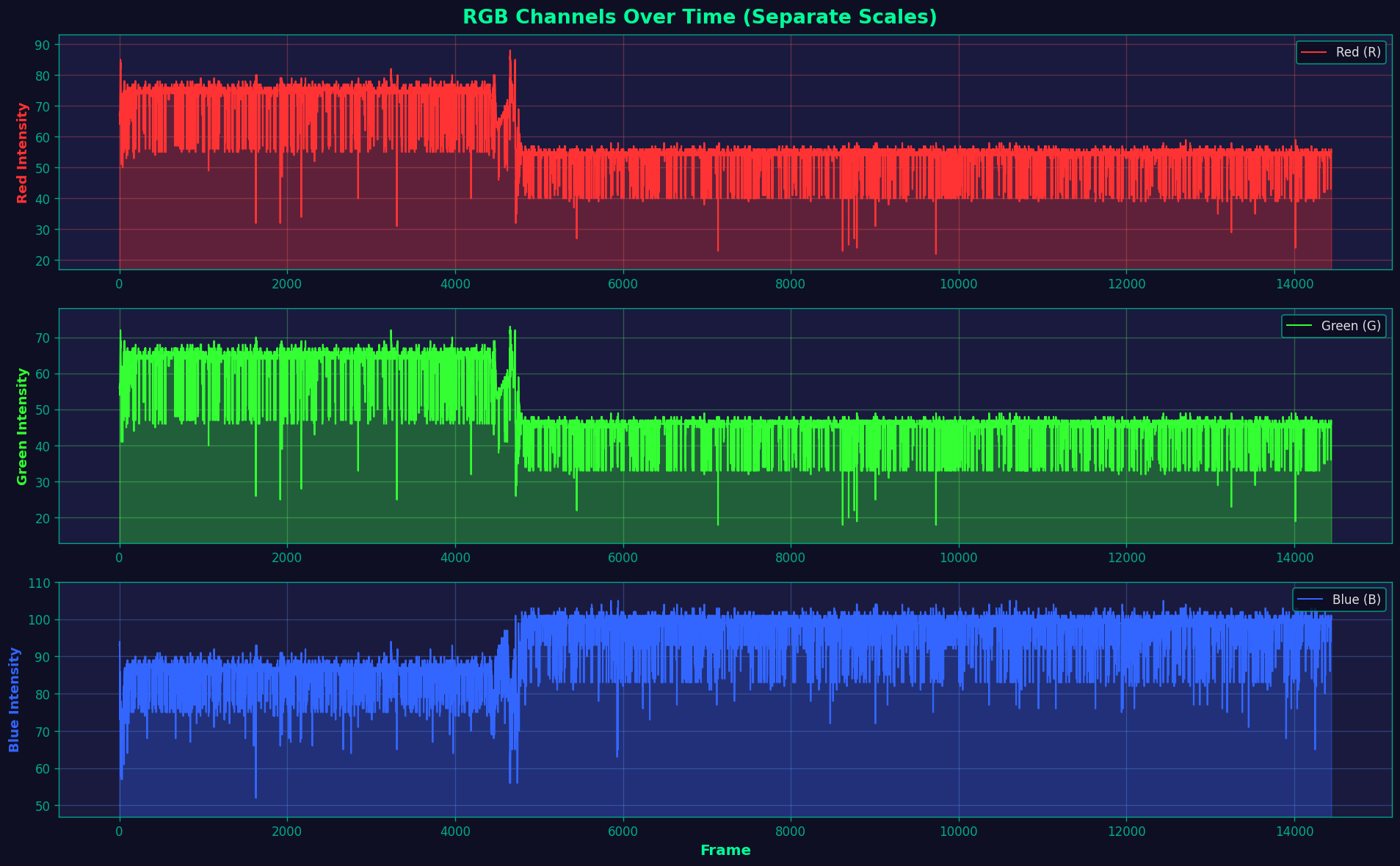Image resolution: width=1400 pixels, height=866 pixels.
Task: Click the 40 tick on the Green Intensity axis
Action: (43, 446)
